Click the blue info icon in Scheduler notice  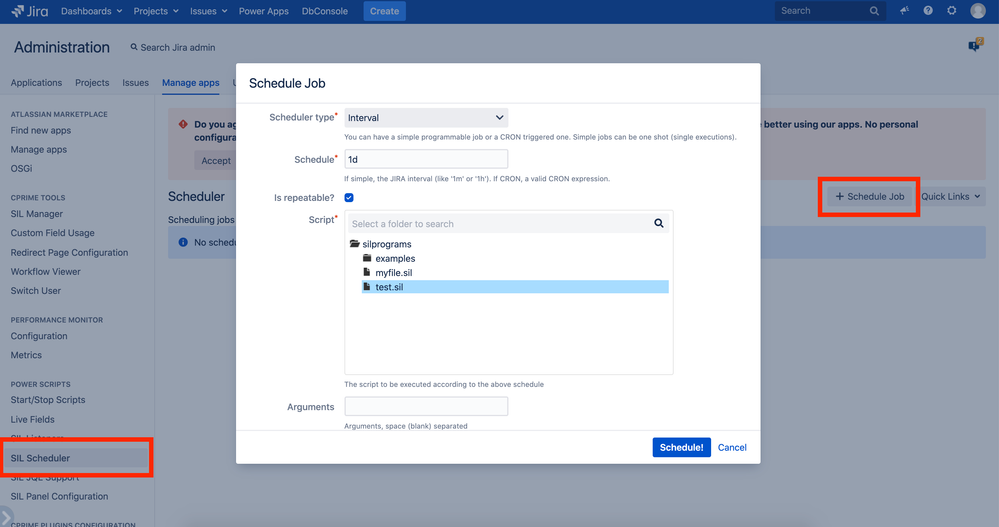point(183,242)
